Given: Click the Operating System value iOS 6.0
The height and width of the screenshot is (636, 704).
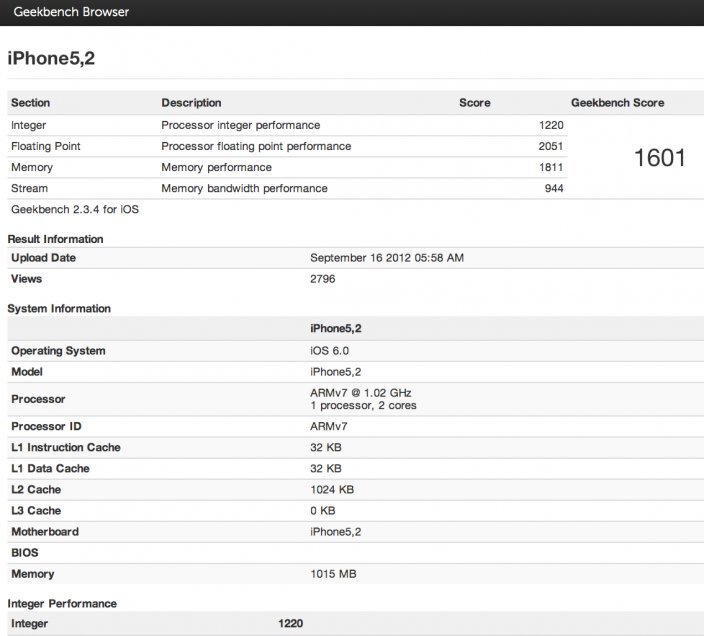Looking at the screenshot, I should click(329, 351).
